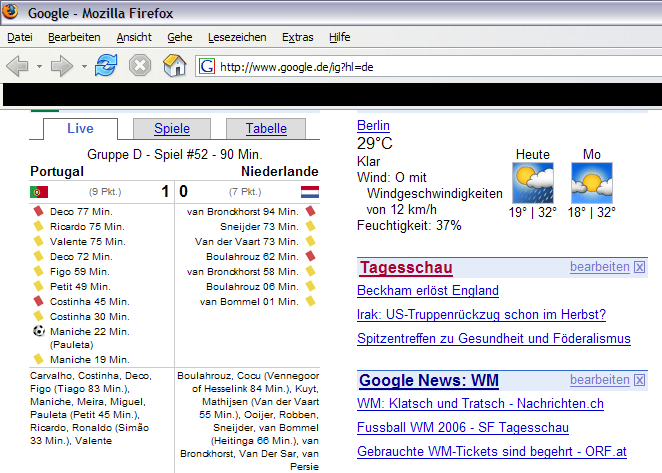662x473 pixels.
Task: Open the Back button history dropdown arrow
Action: pyautogui.click(x=39, y=66)
